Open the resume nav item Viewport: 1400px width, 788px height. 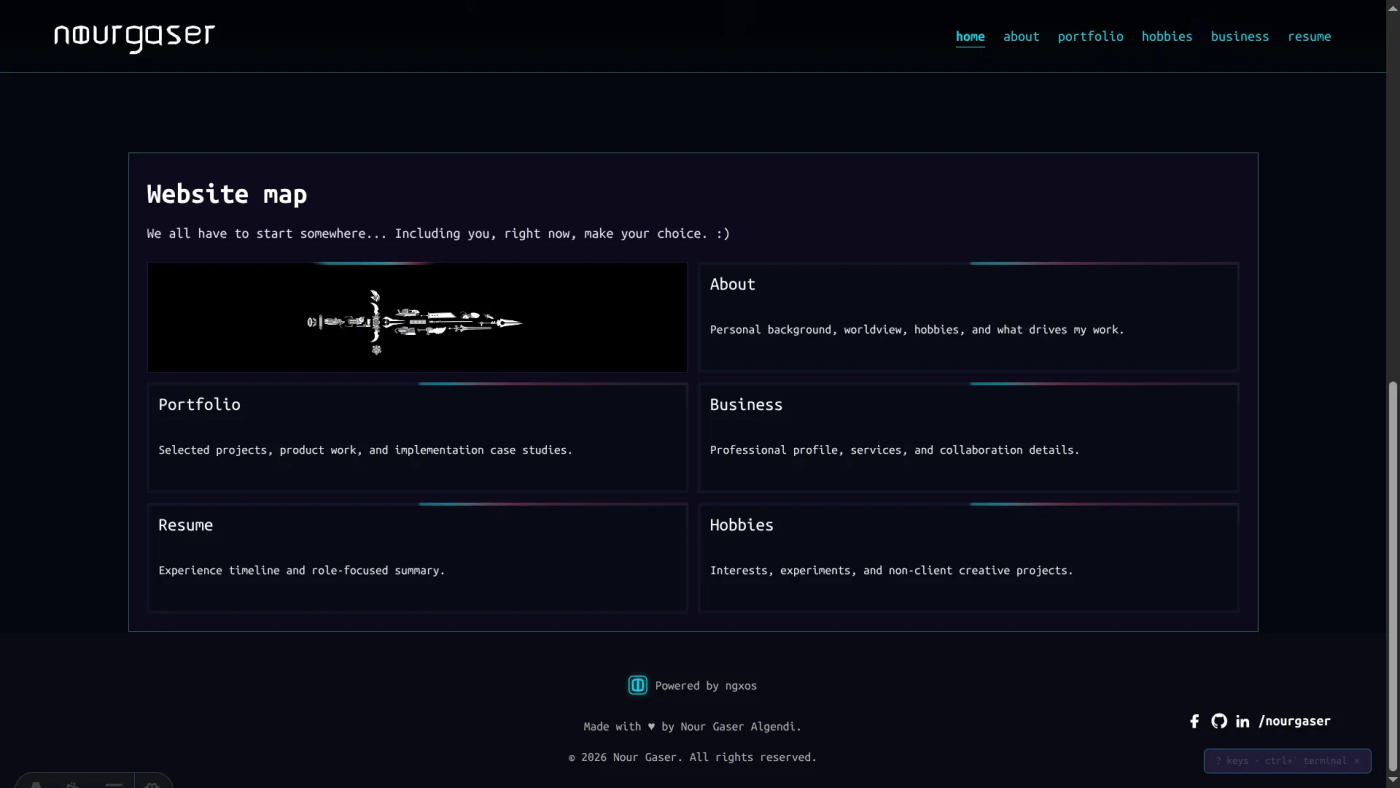[x=1309, y=36]
